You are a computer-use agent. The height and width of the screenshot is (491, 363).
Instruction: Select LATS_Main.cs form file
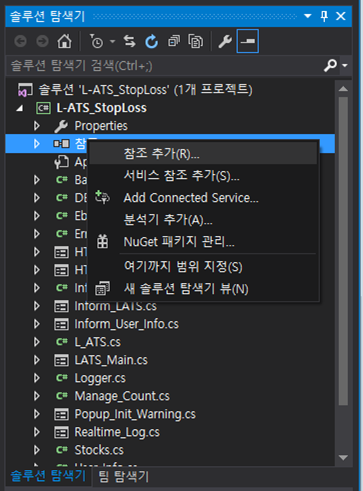point(111,360)
